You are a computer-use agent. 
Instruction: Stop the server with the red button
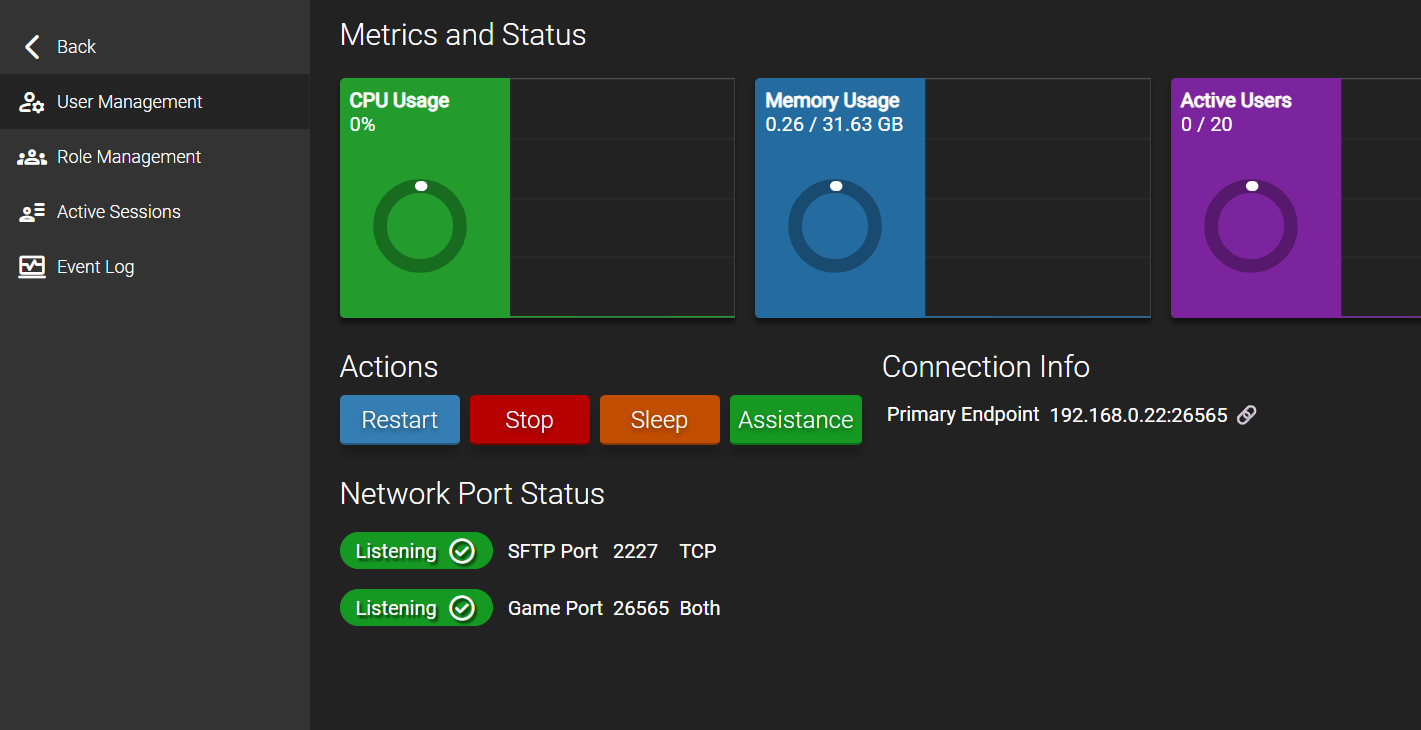tap(529, 420)
